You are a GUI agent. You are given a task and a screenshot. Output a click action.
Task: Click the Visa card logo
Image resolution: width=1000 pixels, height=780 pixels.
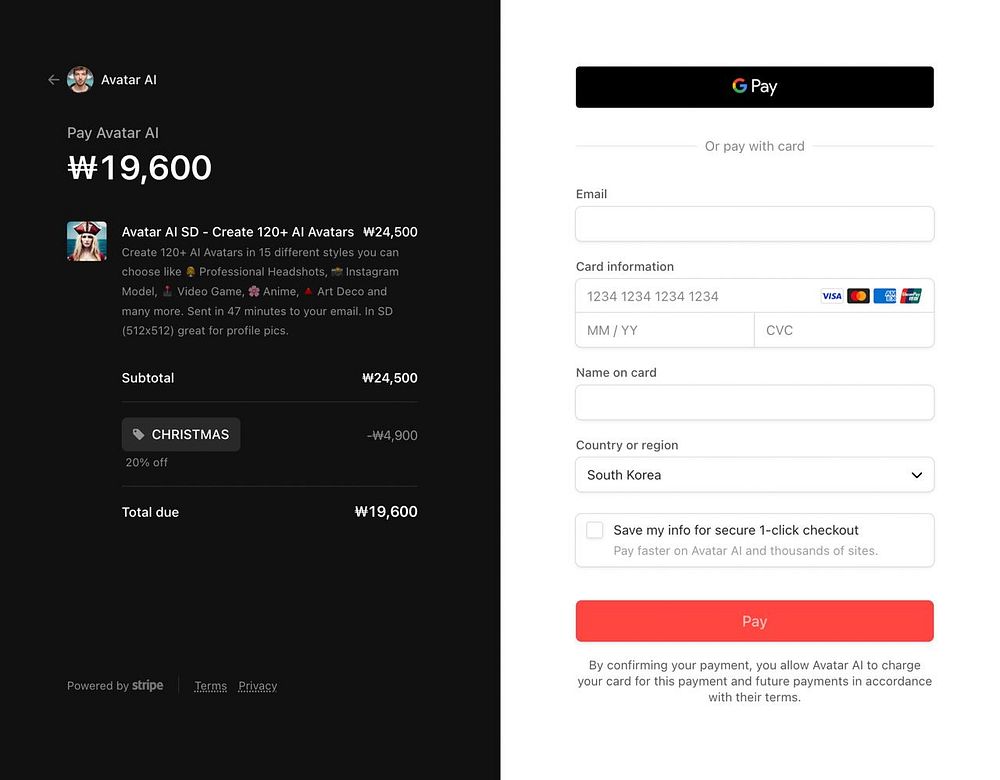(832, 296)
